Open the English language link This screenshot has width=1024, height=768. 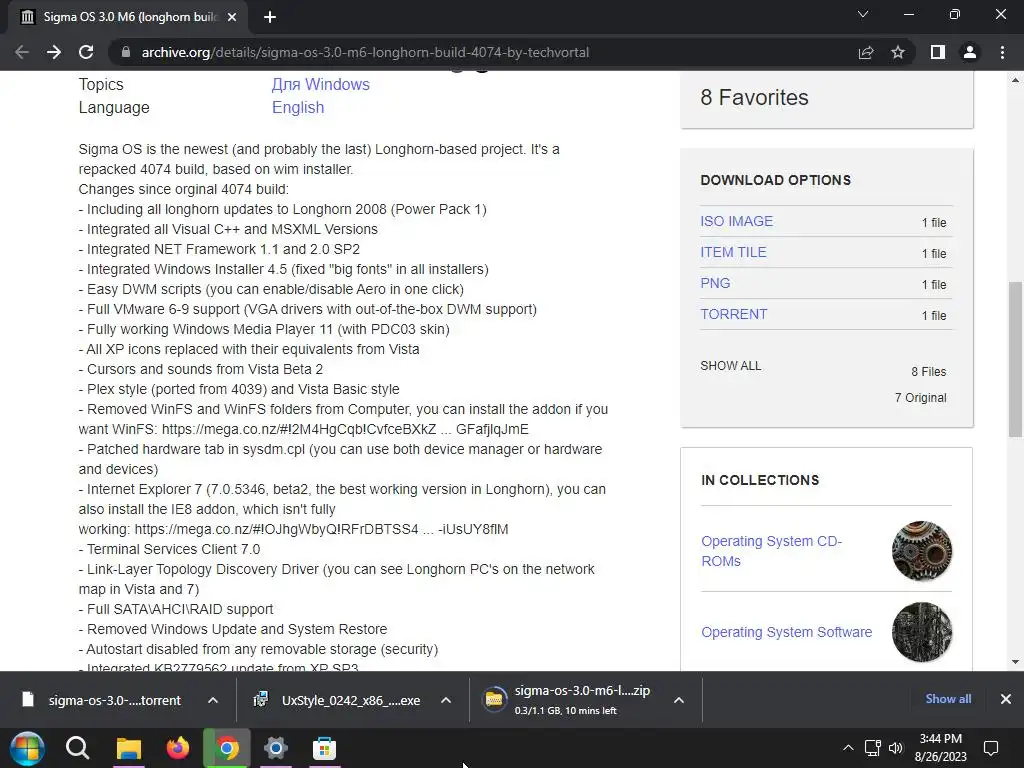pos(298,107)
